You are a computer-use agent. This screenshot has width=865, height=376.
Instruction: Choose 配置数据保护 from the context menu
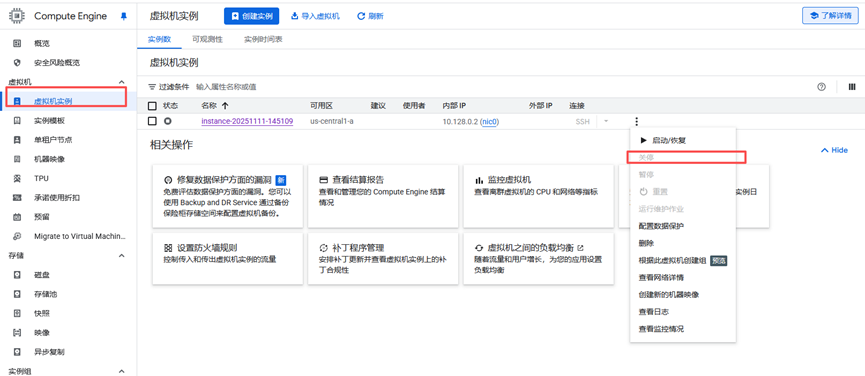click(682, 226)
